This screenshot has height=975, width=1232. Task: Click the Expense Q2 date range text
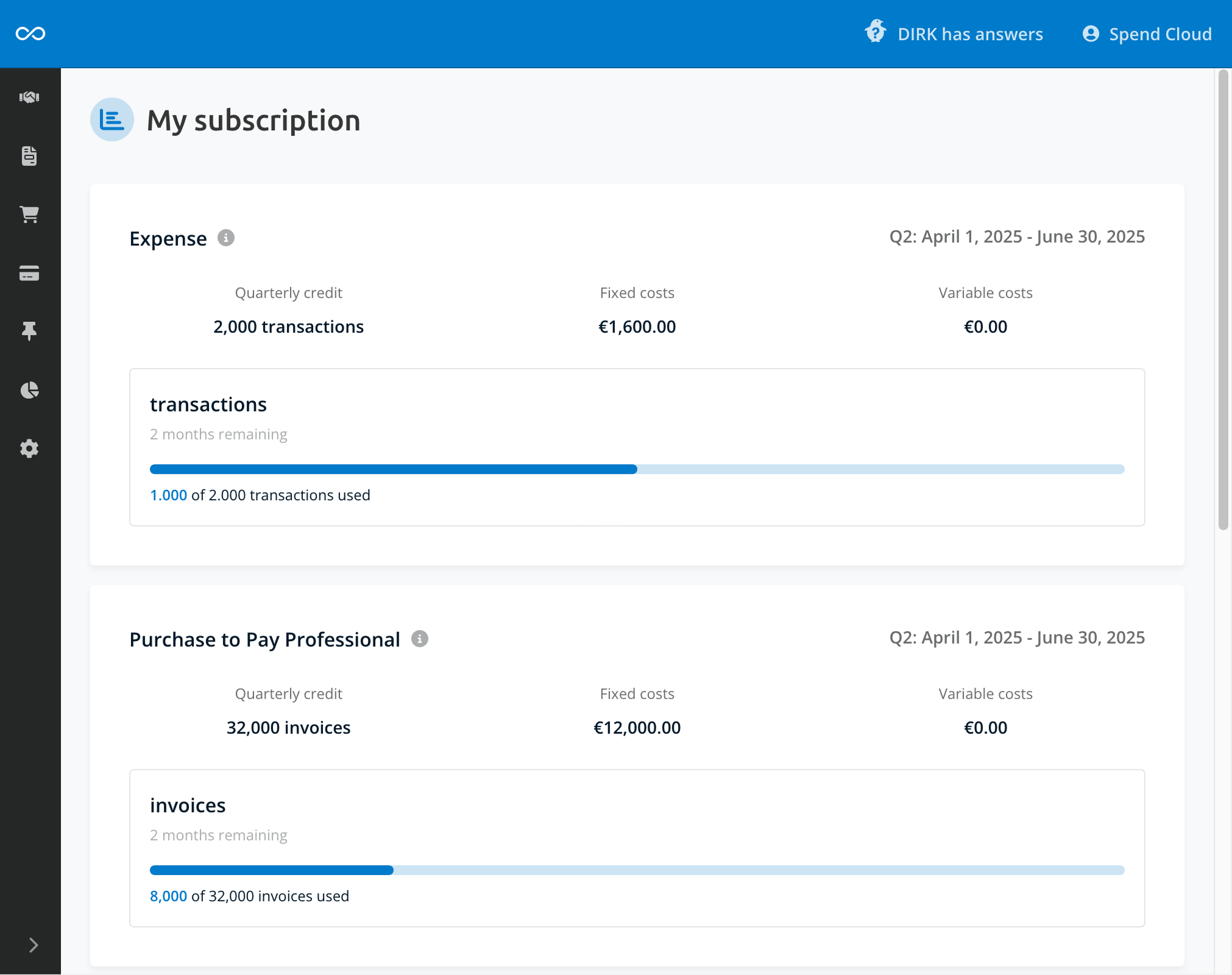coord(1017,236)
